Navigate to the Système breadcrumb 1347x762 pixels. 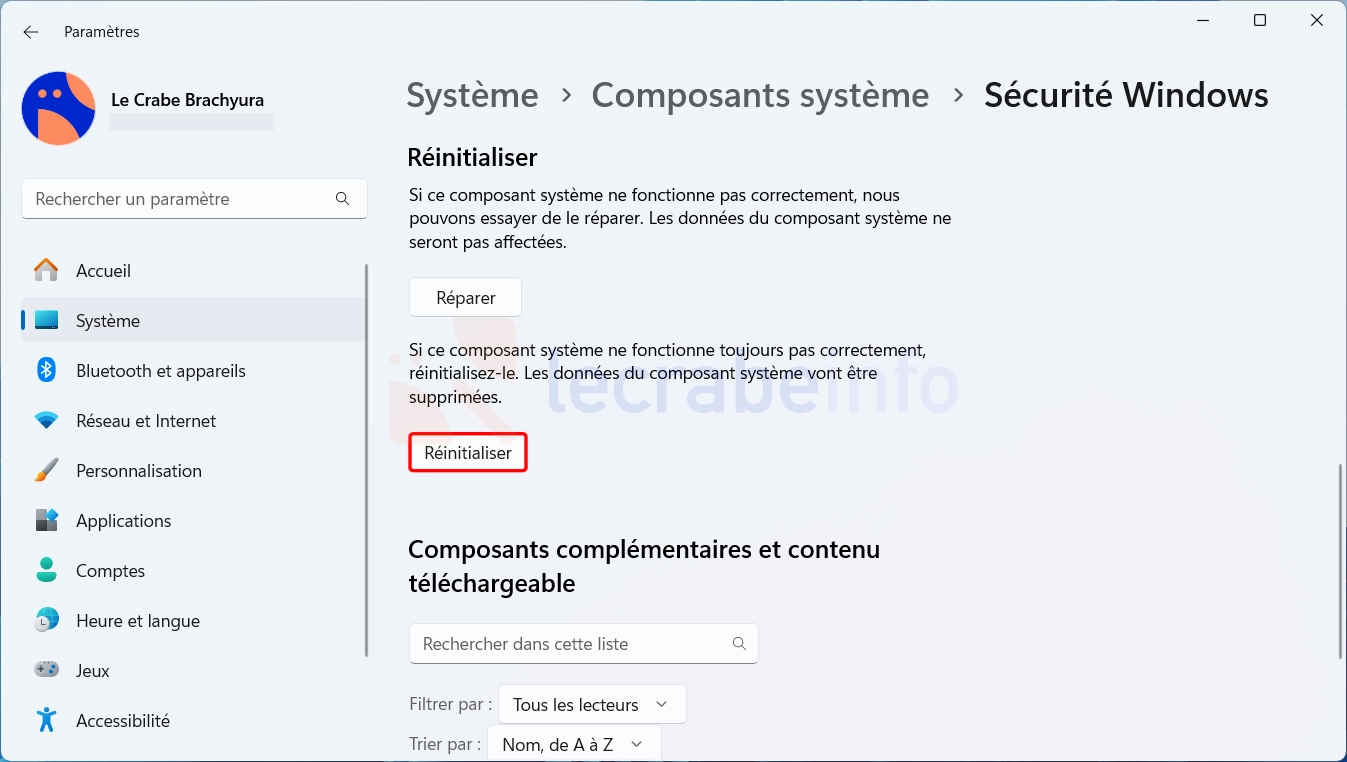(x=472, y=95)
